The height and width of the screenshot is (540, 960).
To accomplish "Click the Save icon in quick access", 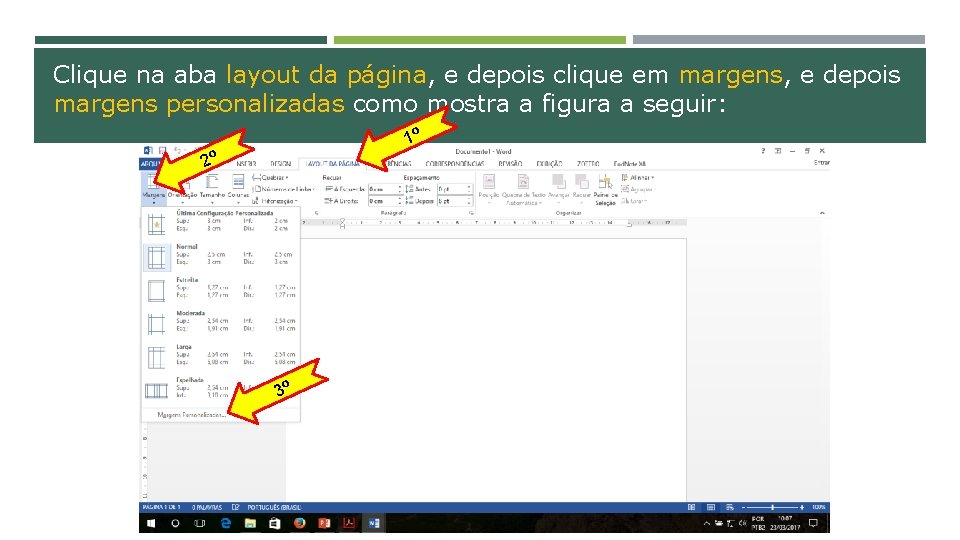I will (162, 151).
